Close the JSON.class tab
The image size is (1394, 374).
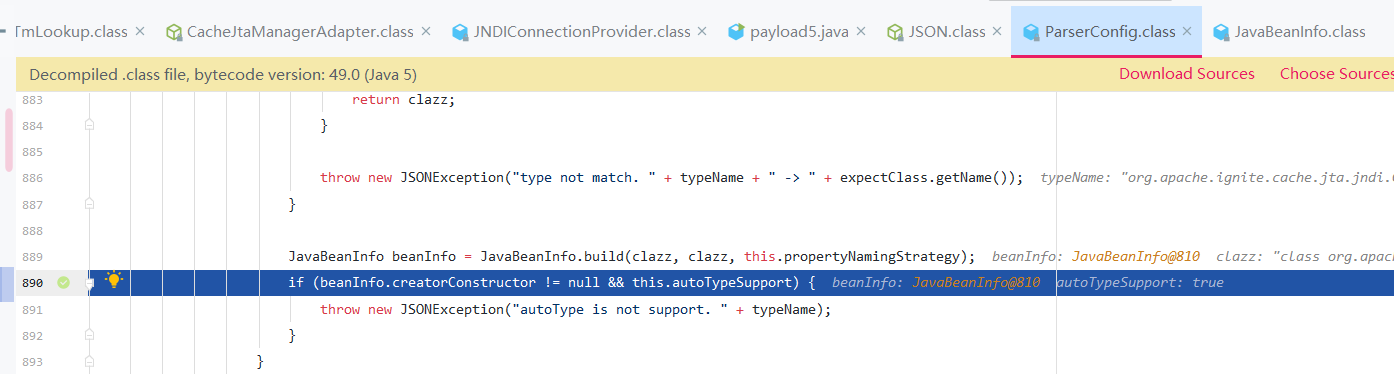click(998, 32)
